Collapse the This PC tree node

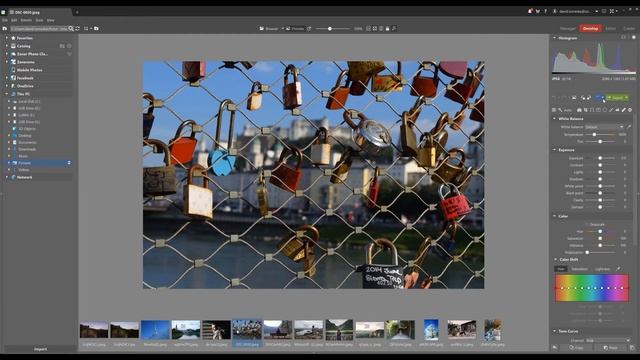7,94
